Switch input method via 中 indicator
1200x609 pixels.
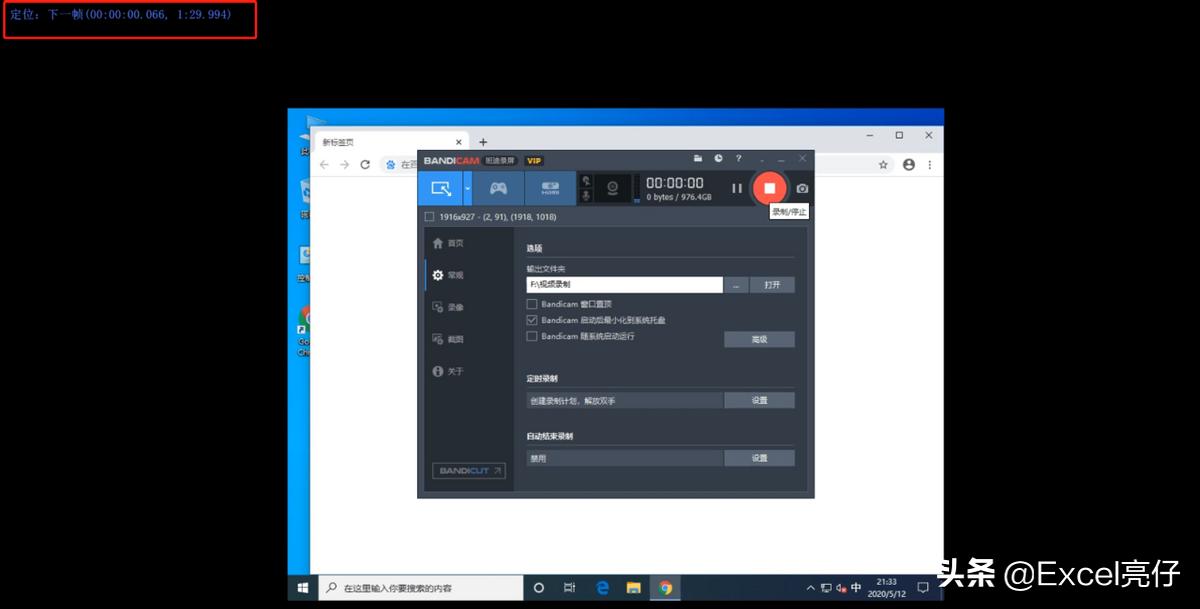(x=856, y=587)
